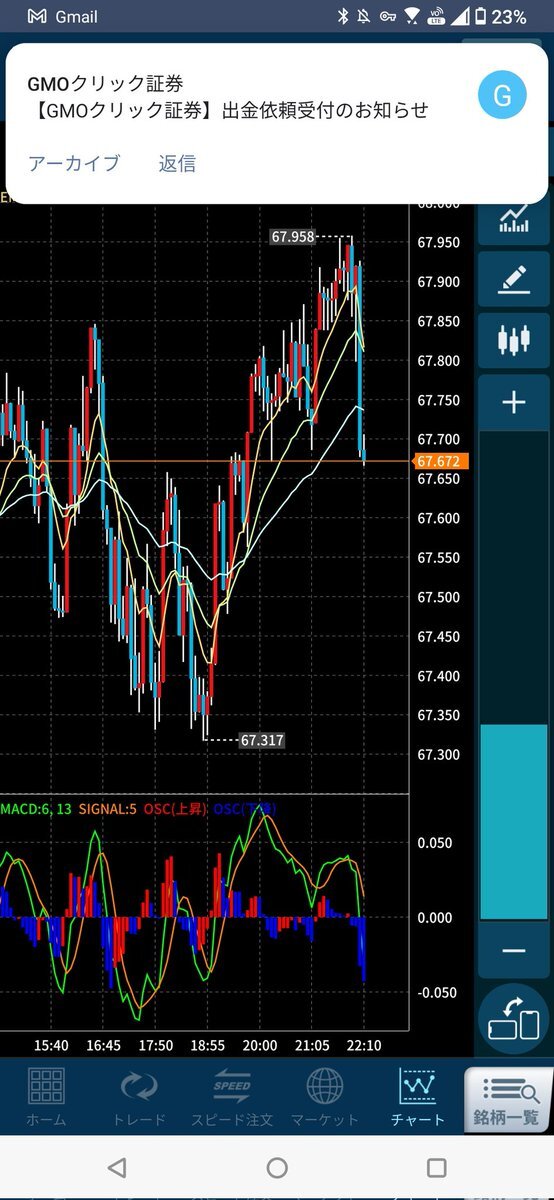Adjust the teal zoom slider bar
This screenshot has height=1200, width=554.
click(x=513, y=821)
